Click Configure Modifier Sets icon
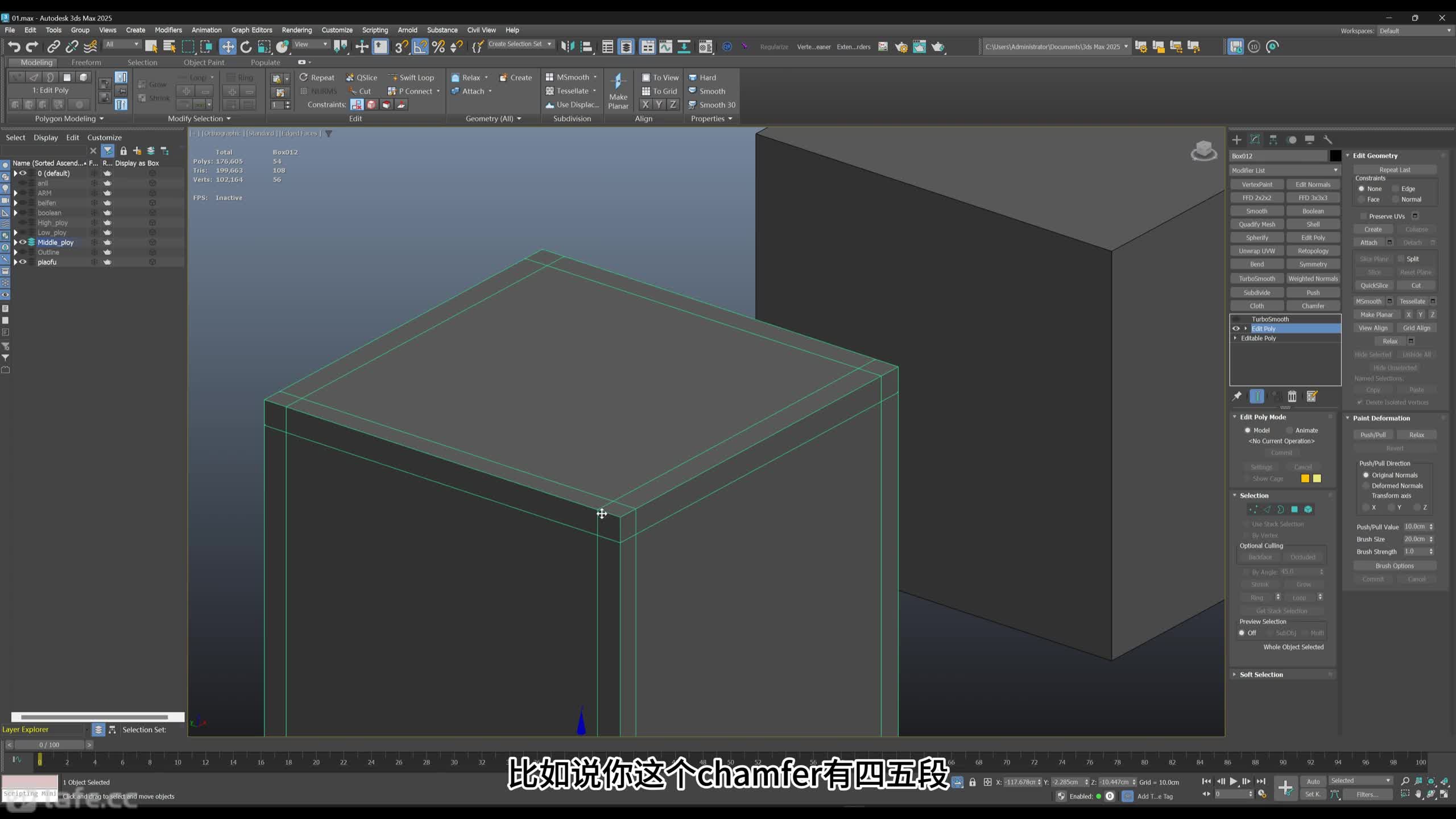The image size is (1456, 819). pyautogui.click(x=1312, y=396)
